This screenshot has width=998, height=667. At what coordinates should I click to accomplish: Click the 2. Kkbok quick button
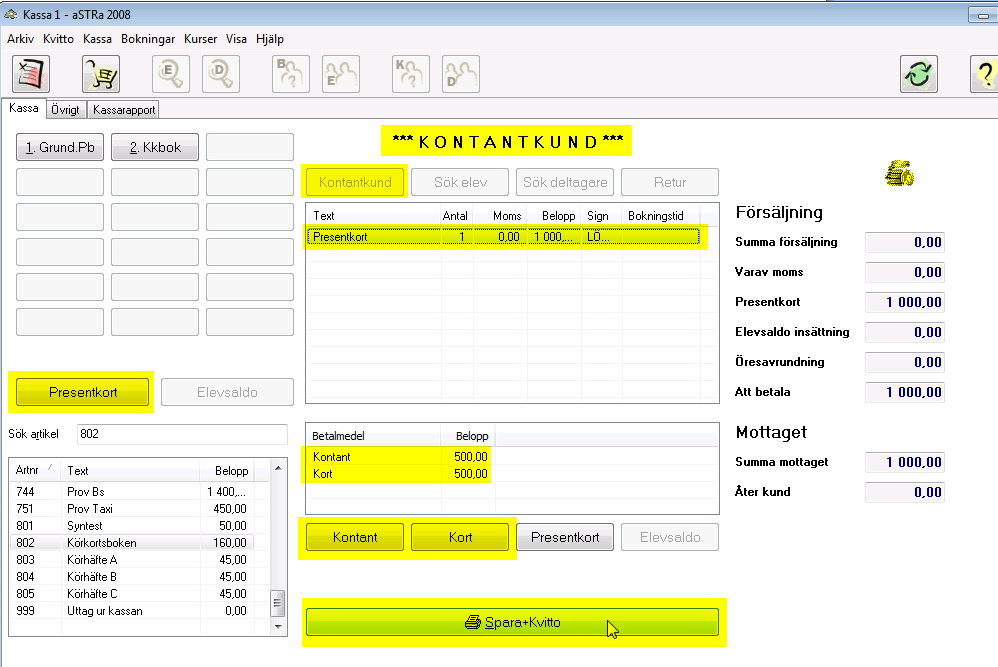click(155, 147)
